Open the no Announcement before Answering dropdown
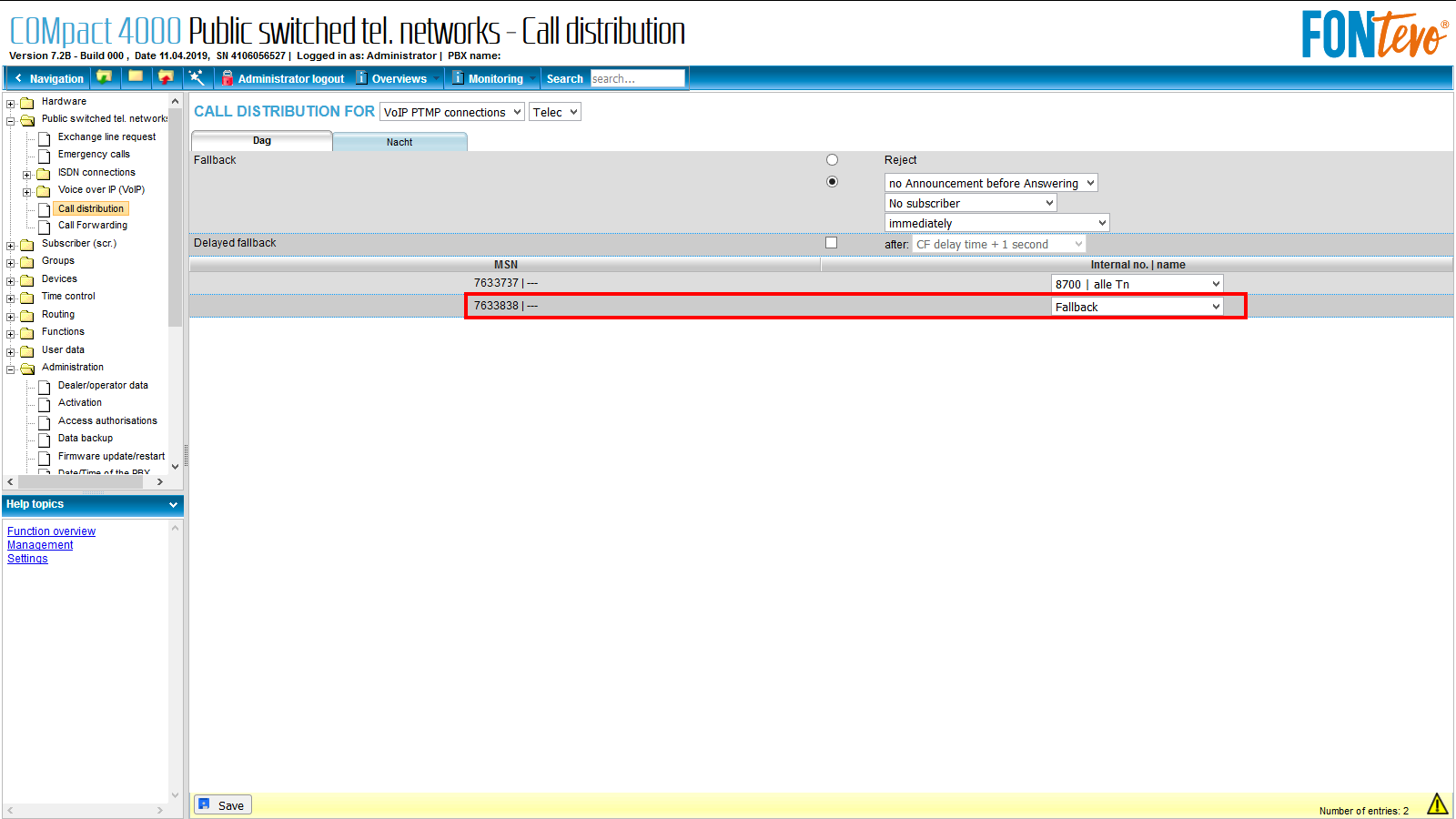Image resolution: width=1456 pixels, height=819 pixels. pyautogui.click(x=991, y=183)
